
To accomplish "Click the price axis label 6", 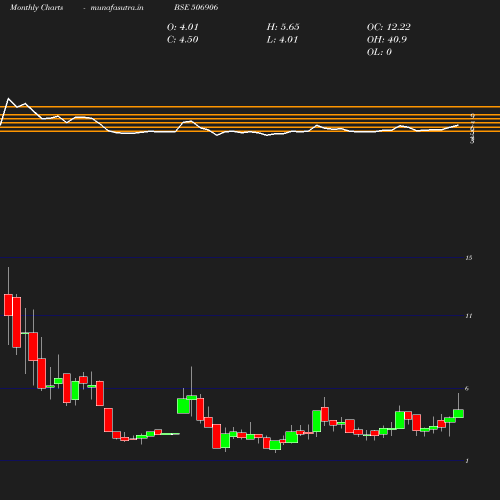I will coord(467,388).
